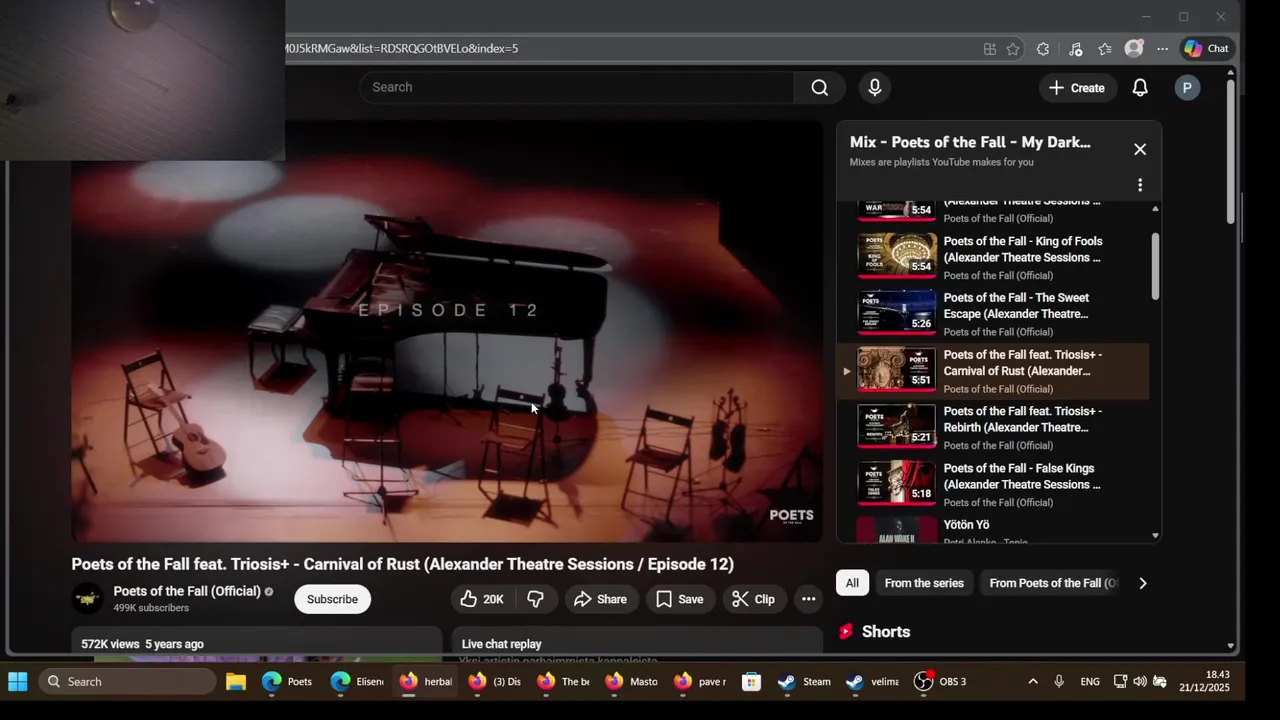Viewport: 1280px width, 720px height.
Task: Click the YouTube search magnifier button
Action: click(820, 87)
